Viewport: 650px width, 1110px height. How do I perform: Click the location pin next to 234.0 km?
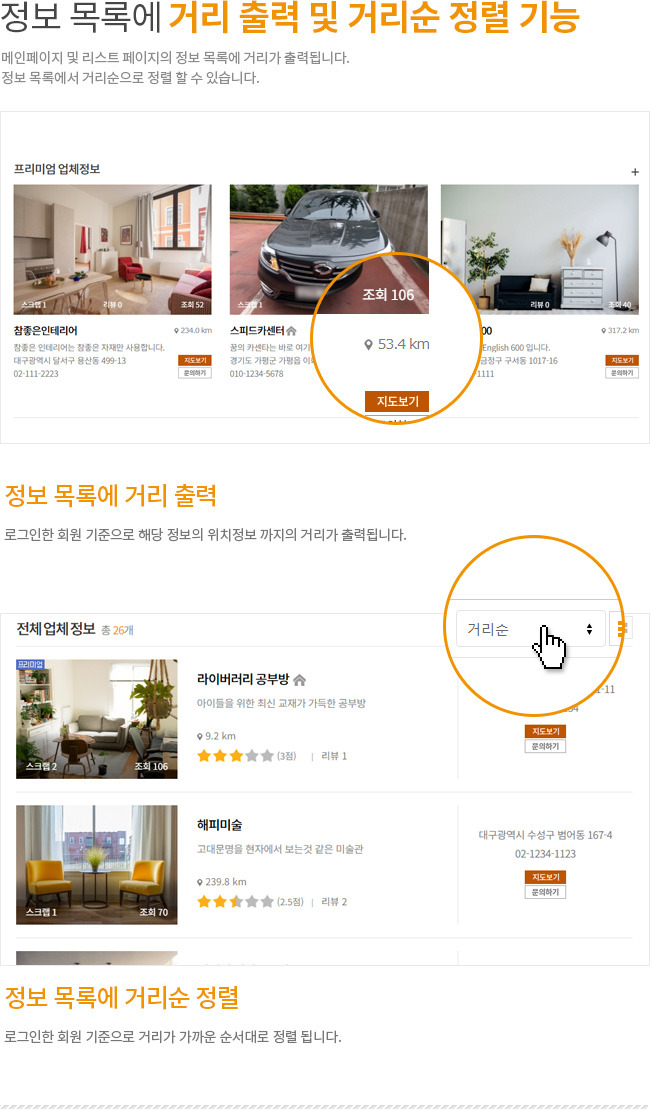click(x=176, y=330)
